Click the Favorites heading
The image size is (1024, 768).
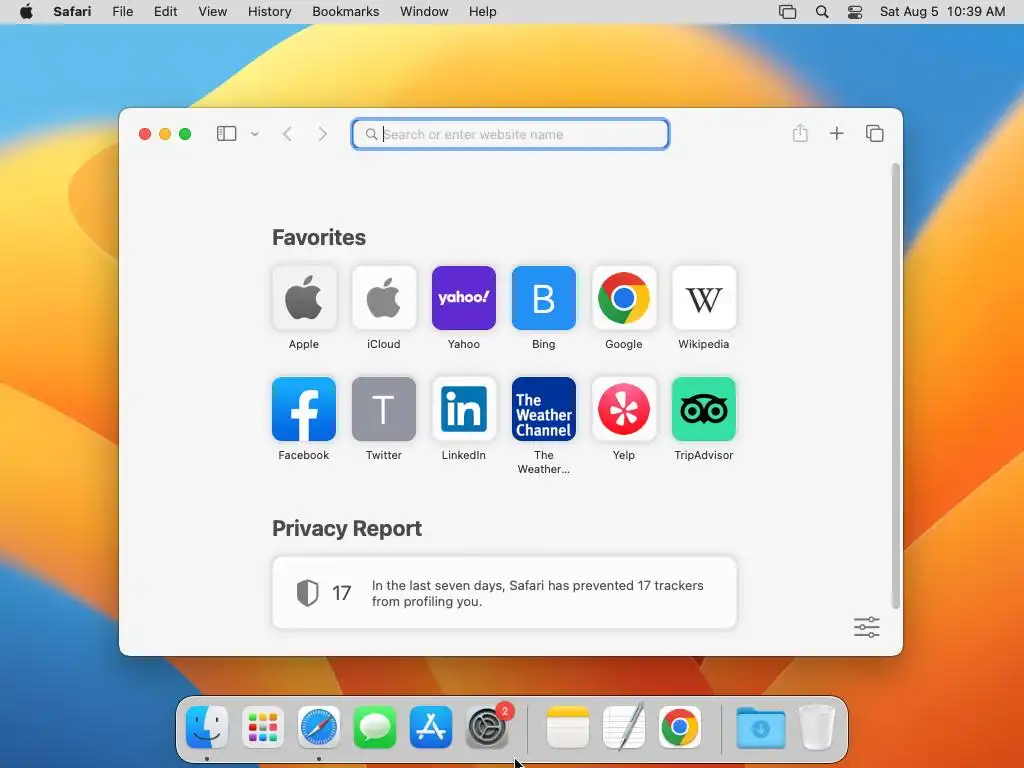(x=319, y=237)
